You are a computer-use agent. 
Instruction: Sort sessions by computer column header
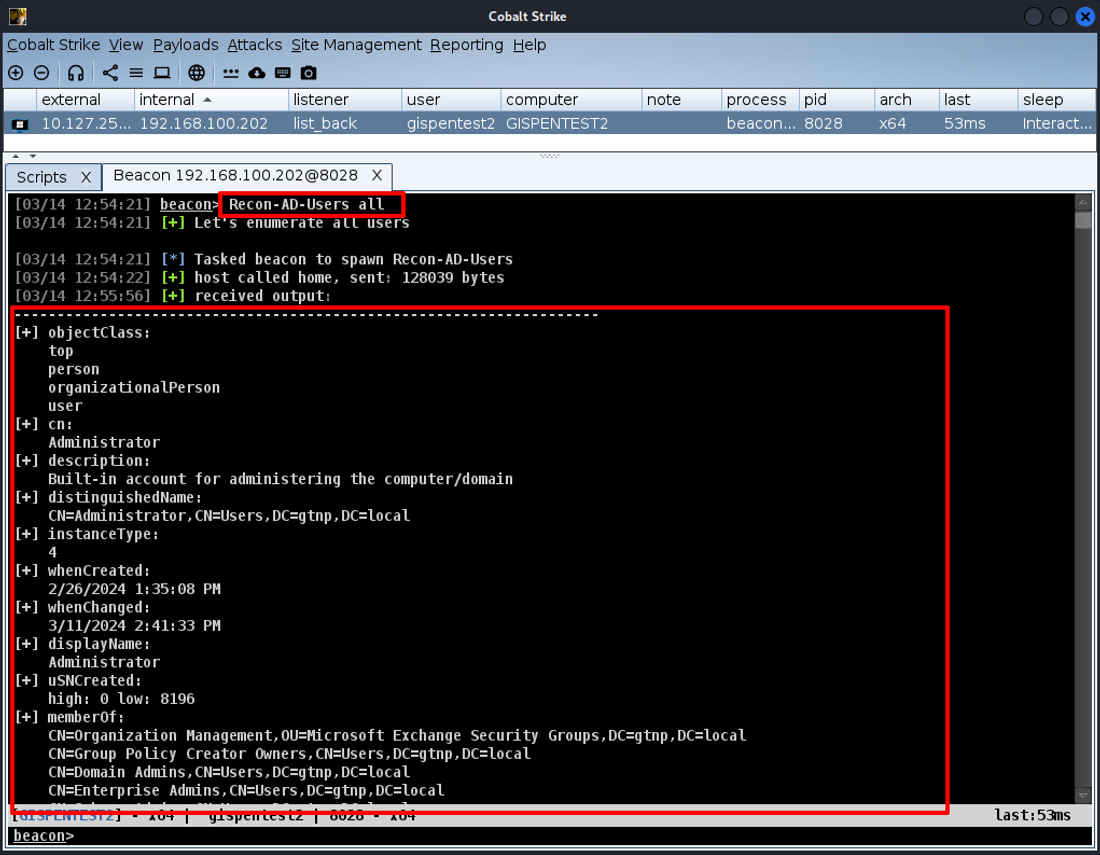pyautogui.click(x=572, y=100)
